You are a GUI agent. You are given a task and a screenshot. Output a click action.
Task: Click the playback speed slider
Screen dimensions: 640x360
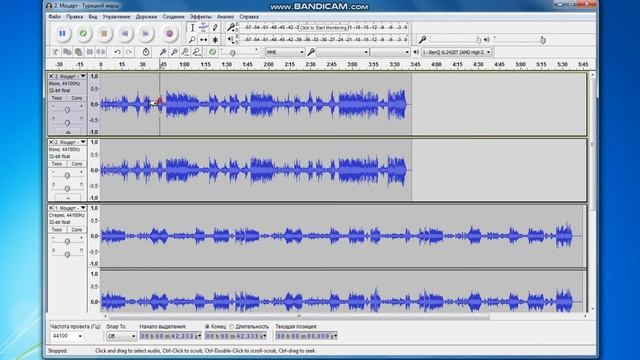point(239,52)
